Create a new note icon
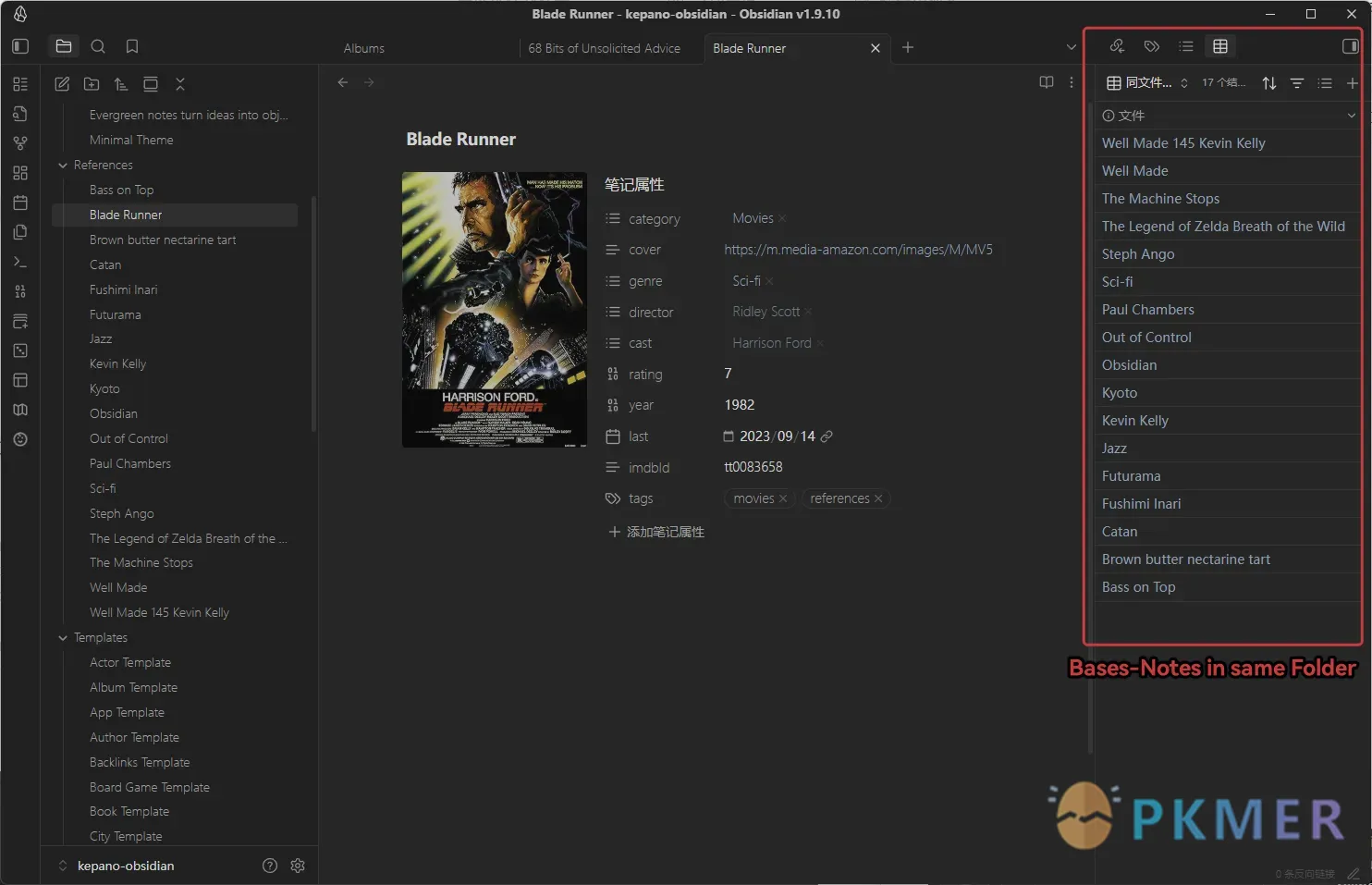 [x=62, y=84]
